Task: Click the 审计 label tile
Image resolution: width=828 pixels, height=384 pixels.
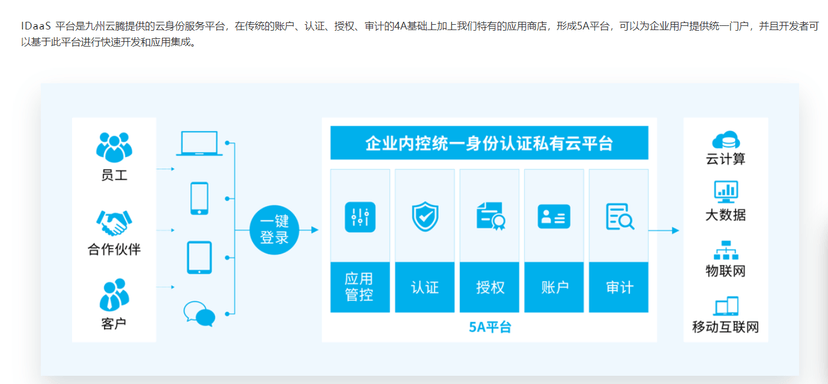Action: coord(619,287)
